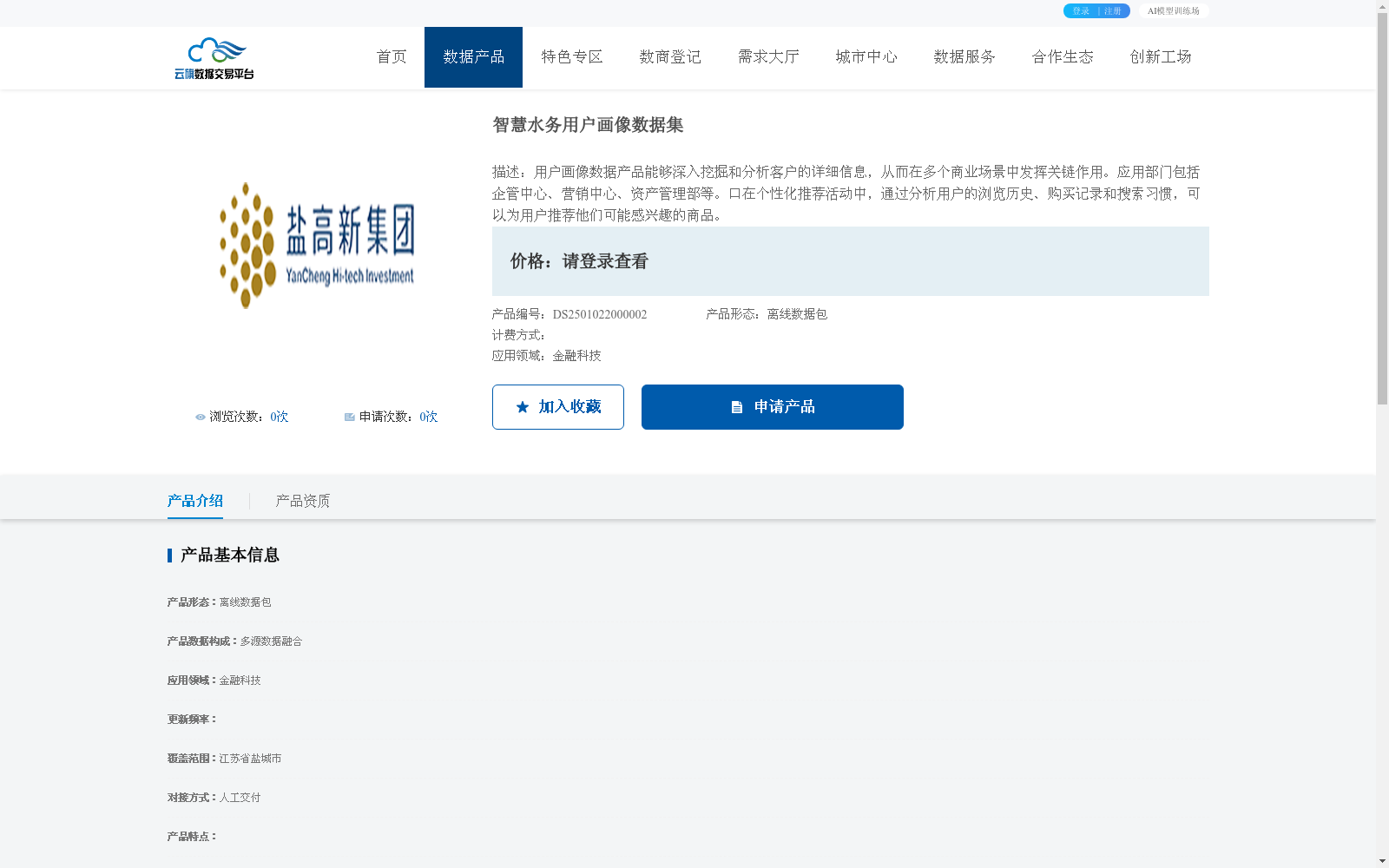This screenshot has width=1389, height=868.
Task: Click the page vertical scrollbar thumb
Action: [1382, 208]
